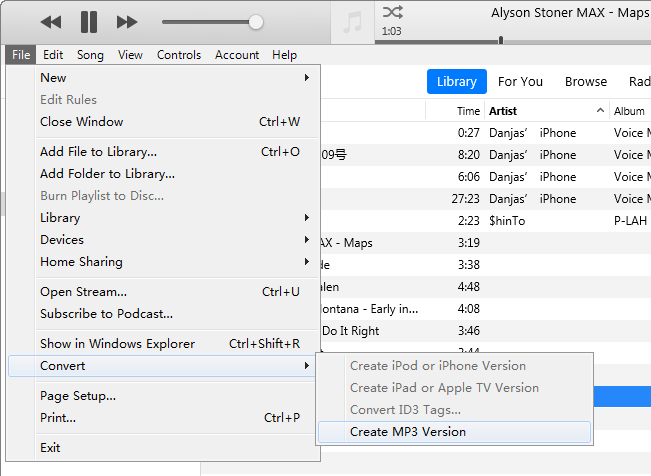Skip forward to the next track
The width and height of the screenshot is (651, 476).
[x=127, y=22]
